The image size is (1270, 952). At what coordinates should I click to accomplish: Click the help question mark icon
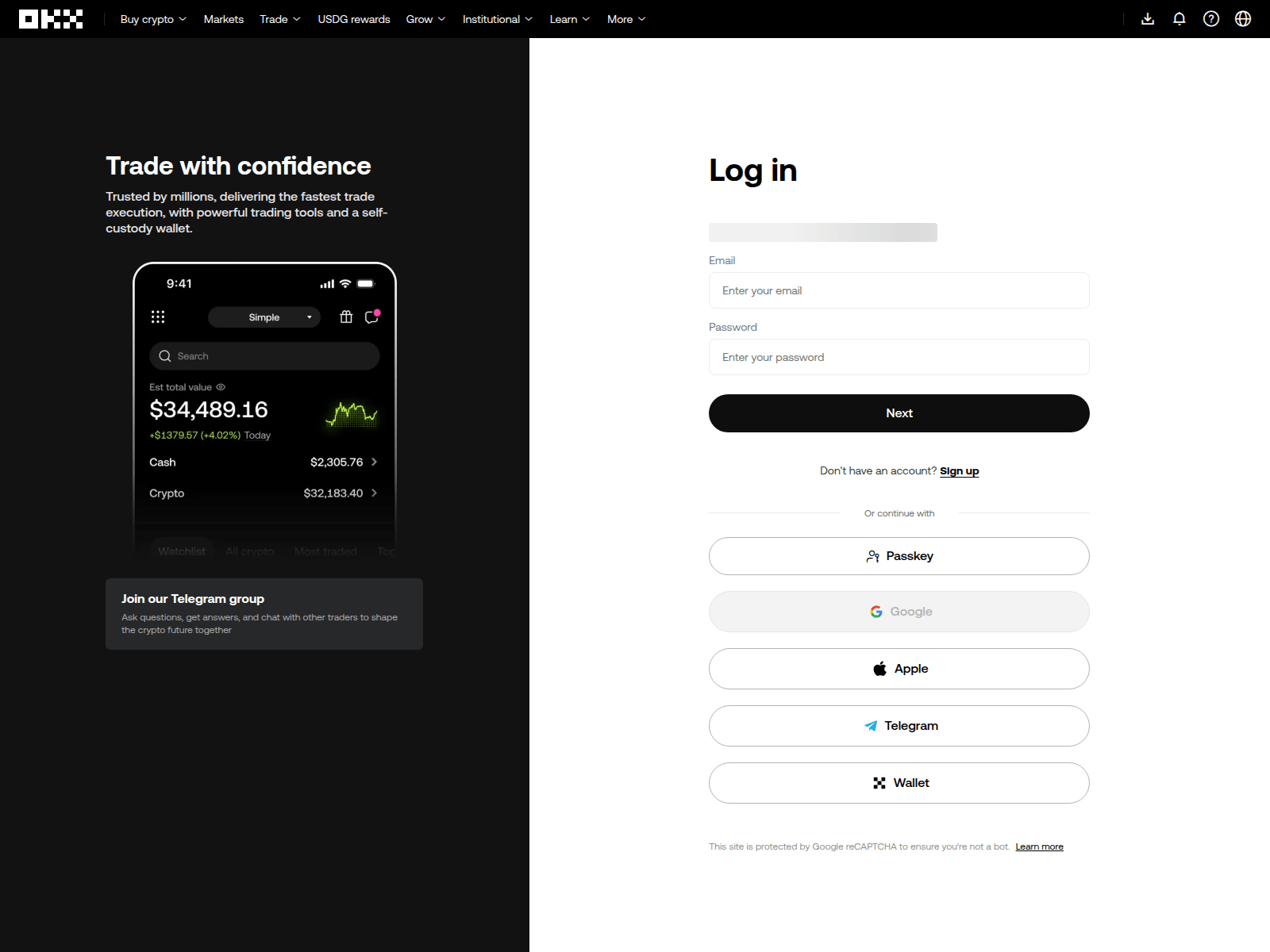[x=1211, y=19]
